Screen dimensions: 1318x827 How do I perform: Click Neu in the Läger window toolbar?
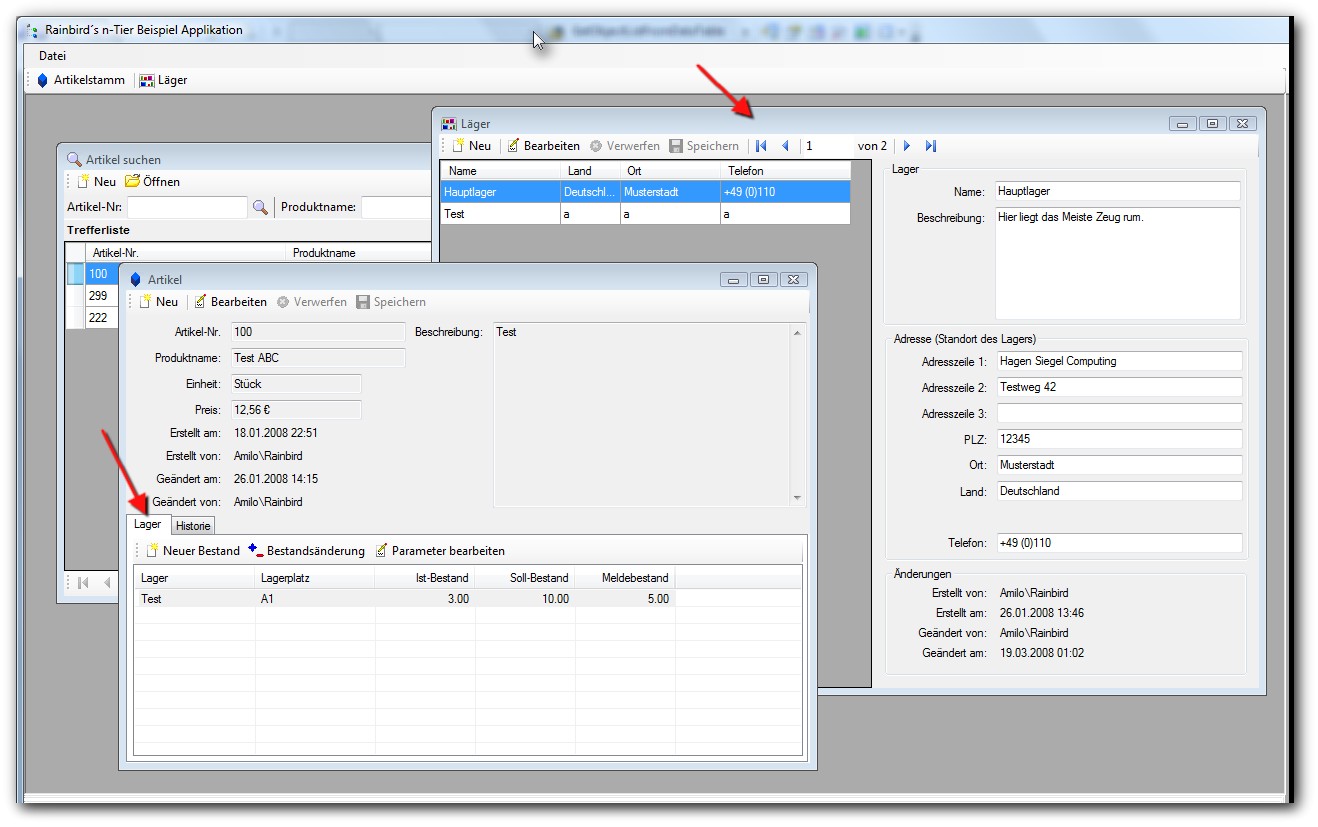471,146
